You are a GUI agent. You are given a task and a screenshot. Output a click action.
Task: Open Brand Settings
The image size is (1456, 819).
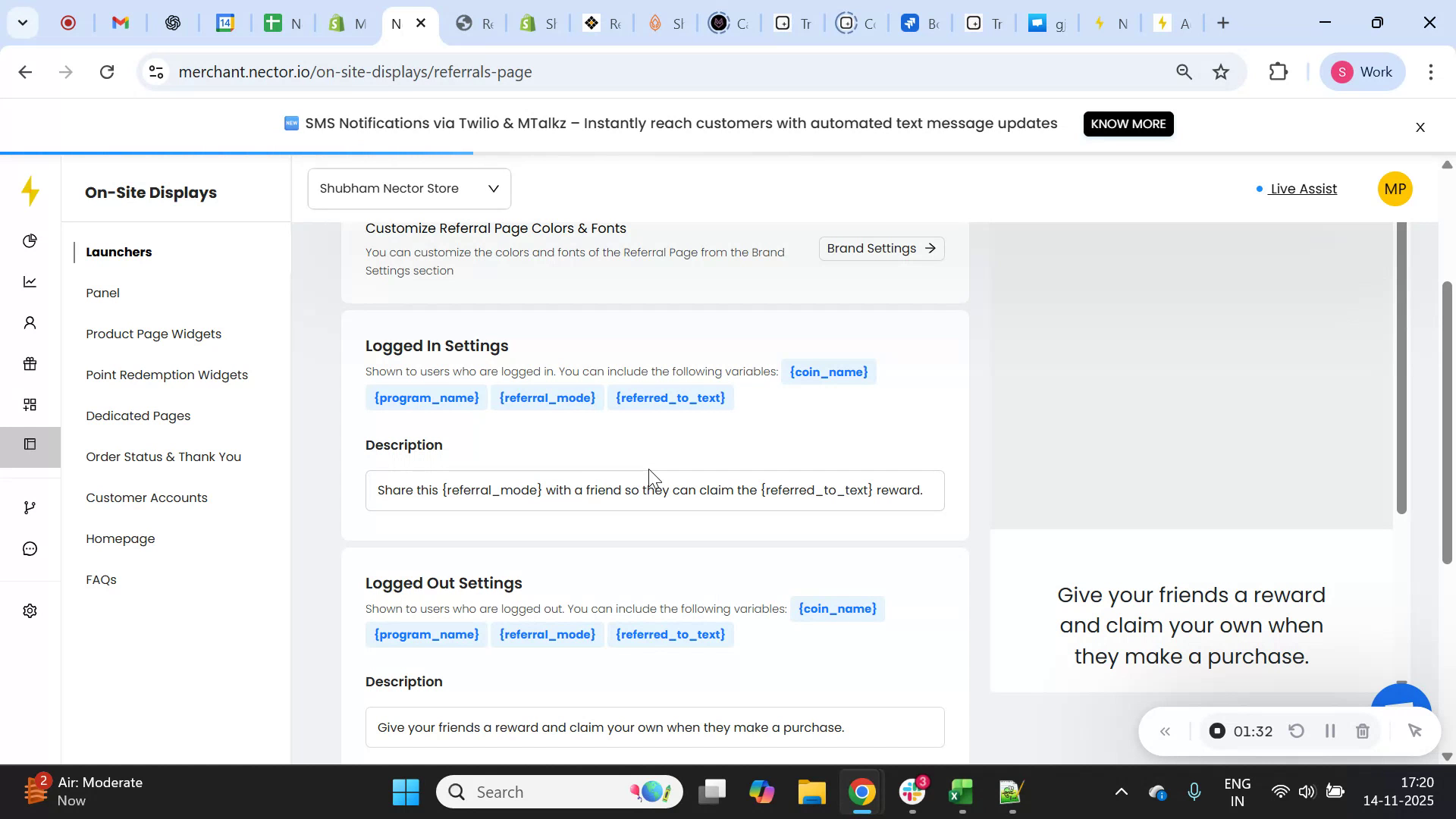(x=880, y=248)
